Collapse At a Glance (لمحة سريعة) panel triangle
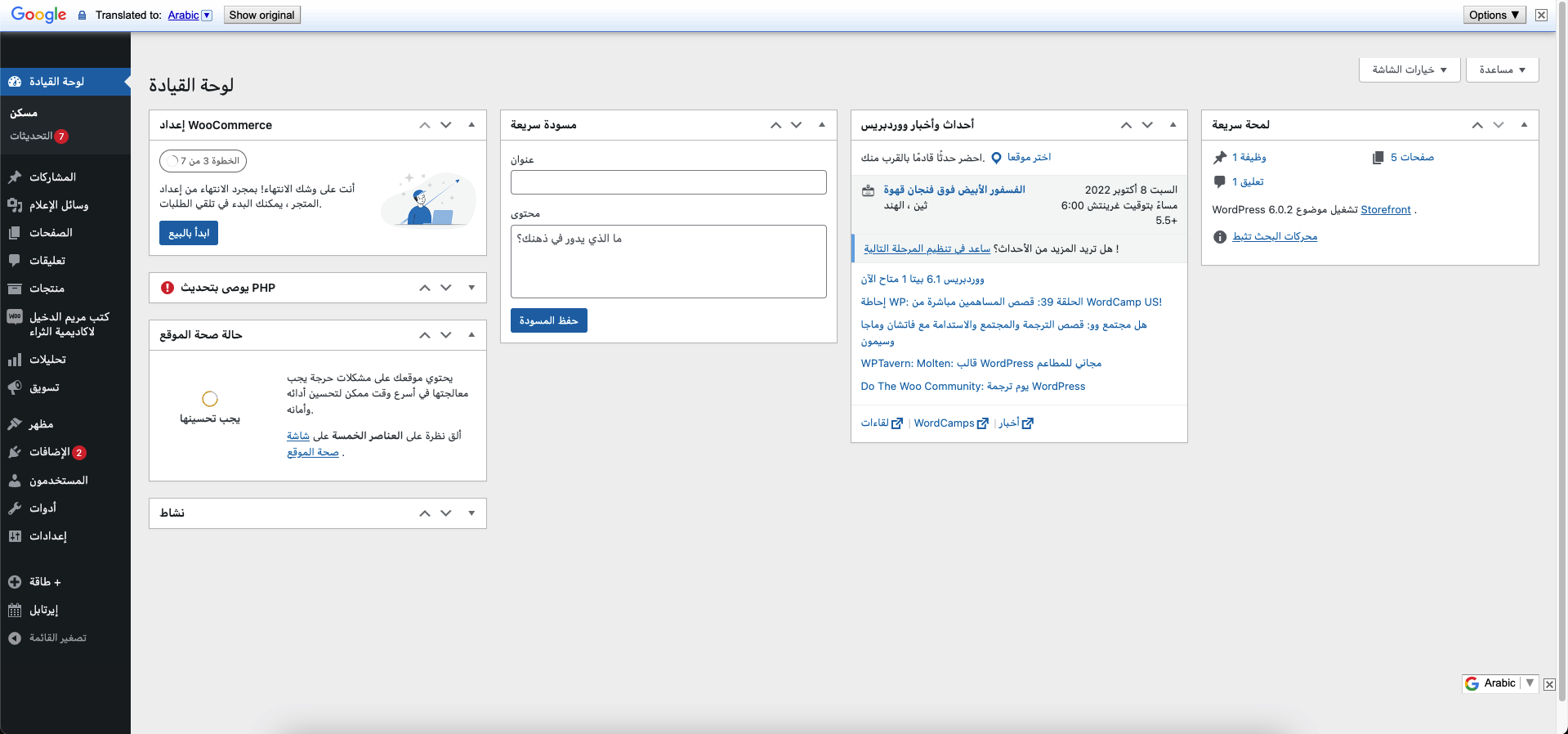 [x=1524, y=125]
